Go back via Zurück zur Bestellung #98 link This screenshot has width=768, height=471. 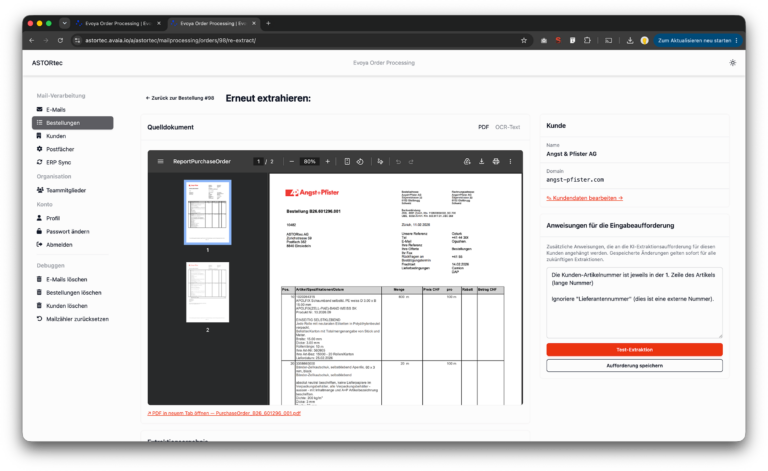180,98
